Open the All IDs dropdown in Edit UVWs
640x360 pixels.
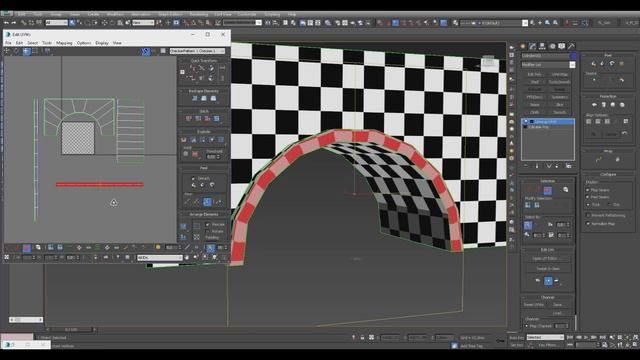pyautogui.click(x=160, y=258)
